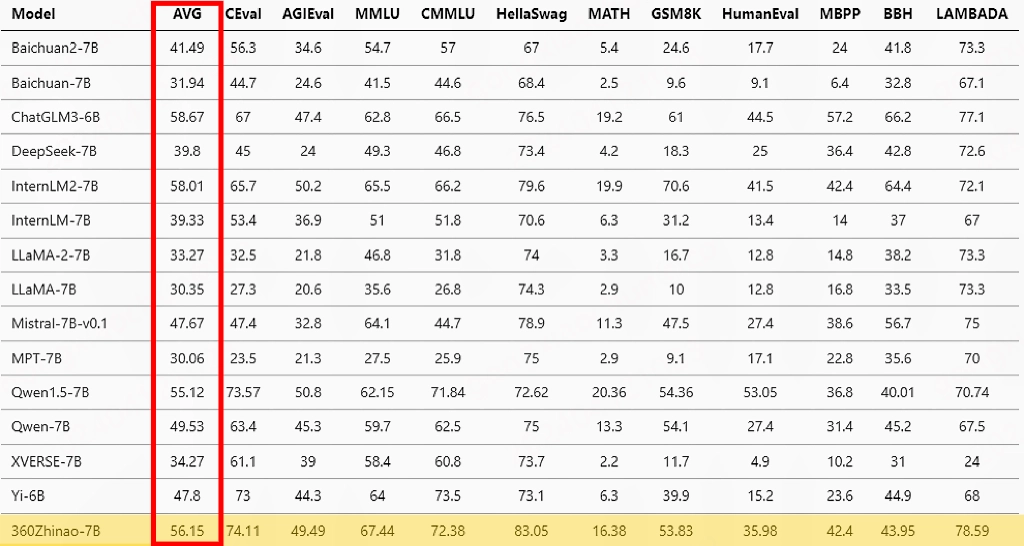Select the DeepSeek-7B row label
Screen dimensions: 1024x546
pyautogui.click(x=53, y=151)
